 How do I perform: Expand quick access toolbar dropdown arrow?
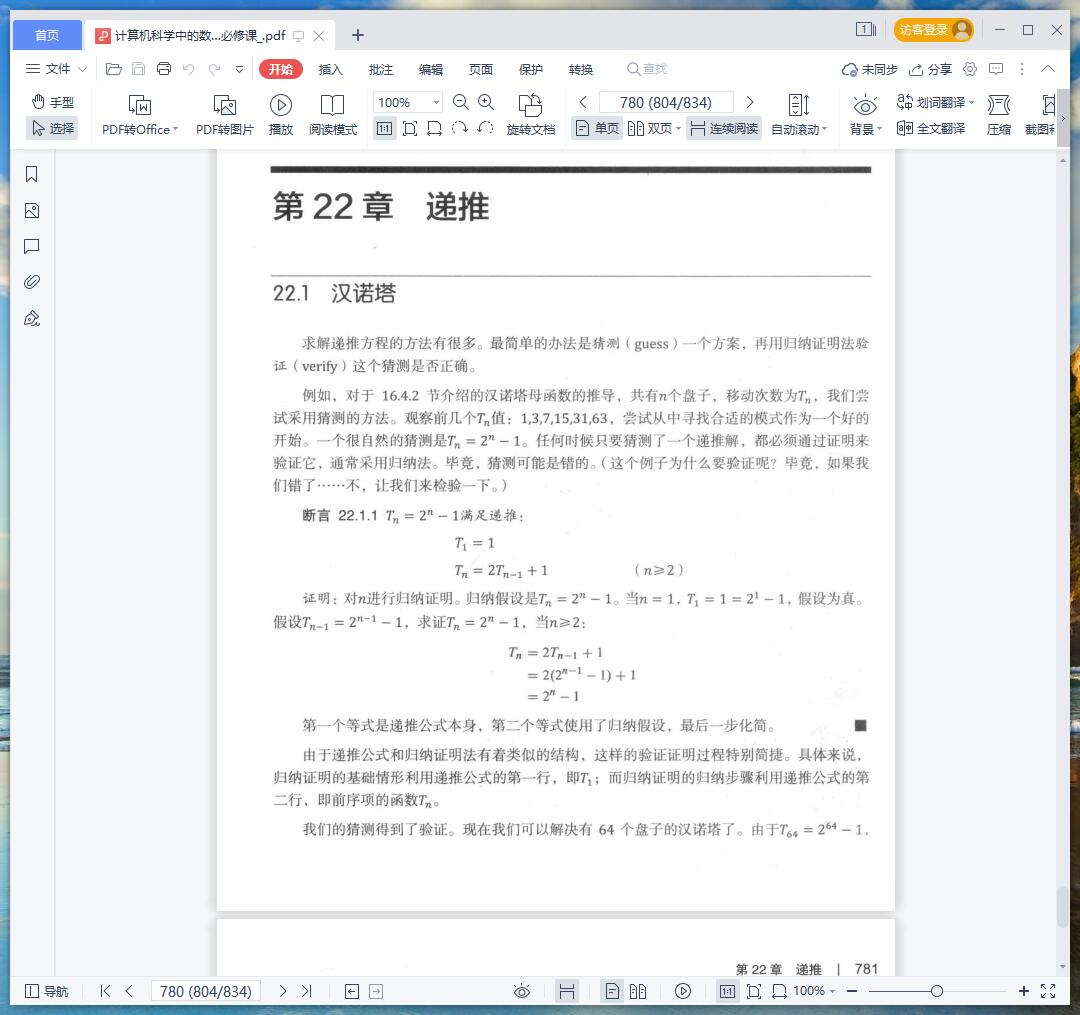(239, 69)
